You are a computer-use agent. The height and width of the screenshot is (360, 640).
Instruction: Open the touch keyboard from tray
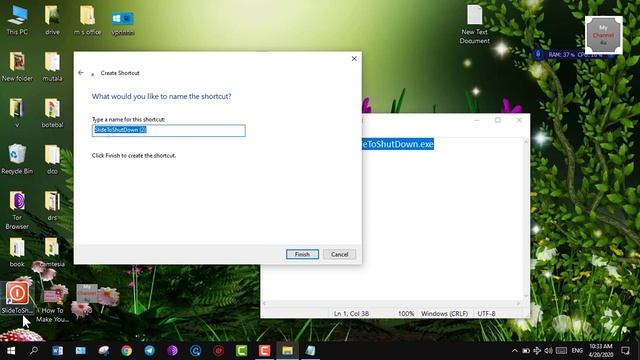click(561, 351)
